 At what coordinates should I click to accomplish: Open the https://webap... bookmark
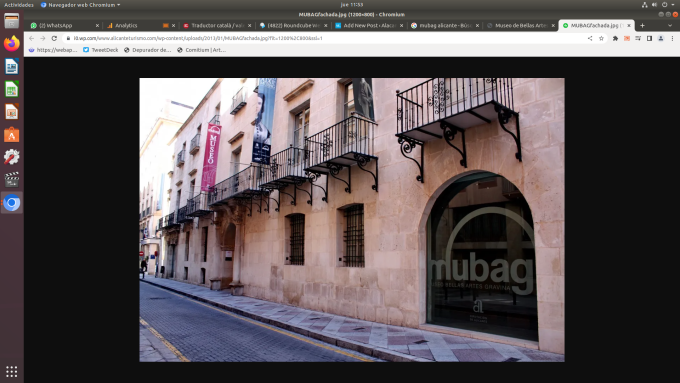tap(53, 50)
